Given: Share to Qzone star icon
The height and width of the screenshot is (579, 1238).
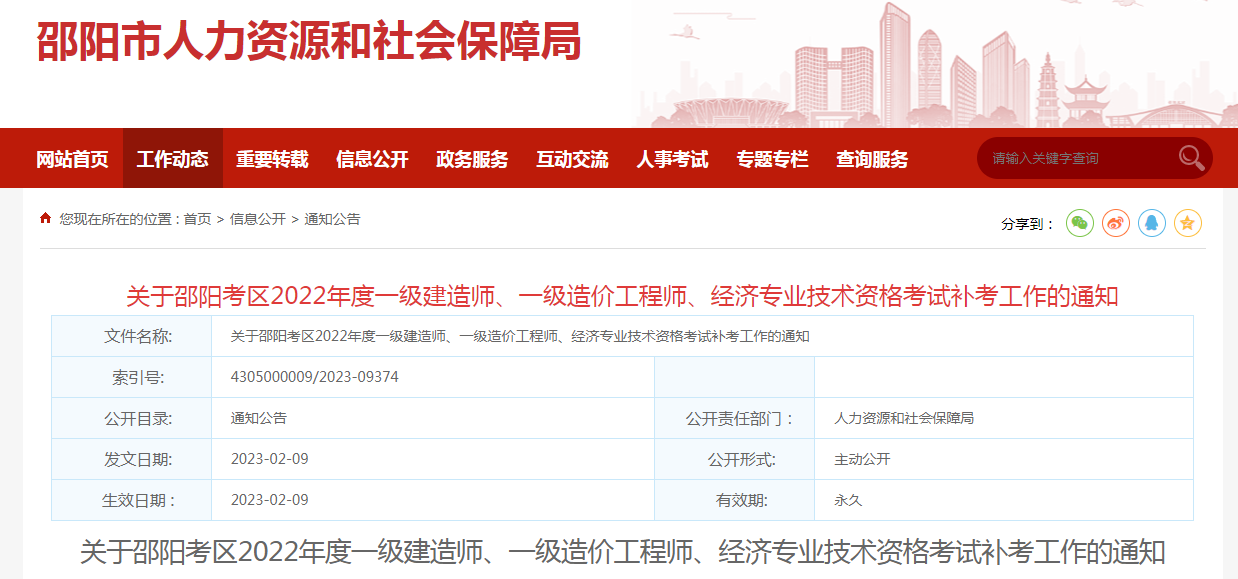Looking at the screenshot, I should point(1188,223).
